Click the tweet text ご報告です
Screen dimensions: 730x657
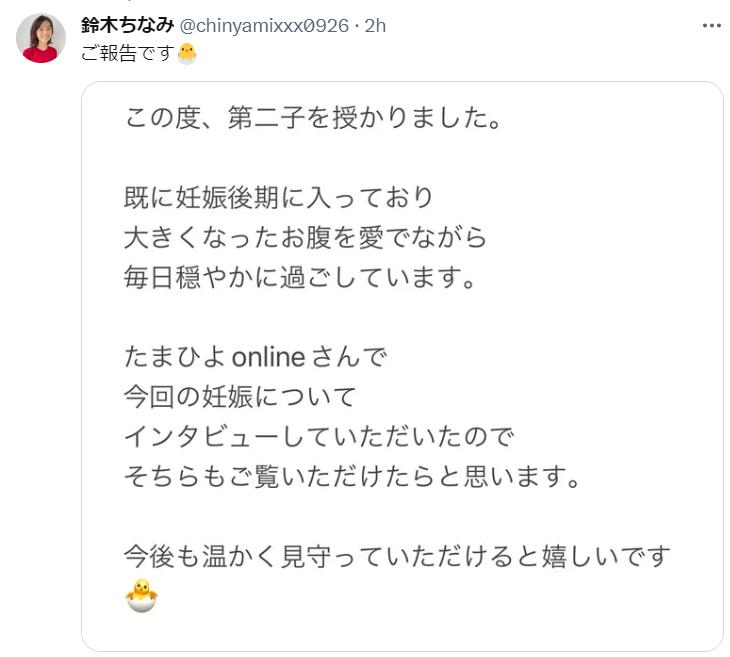[x=127, y=53]
